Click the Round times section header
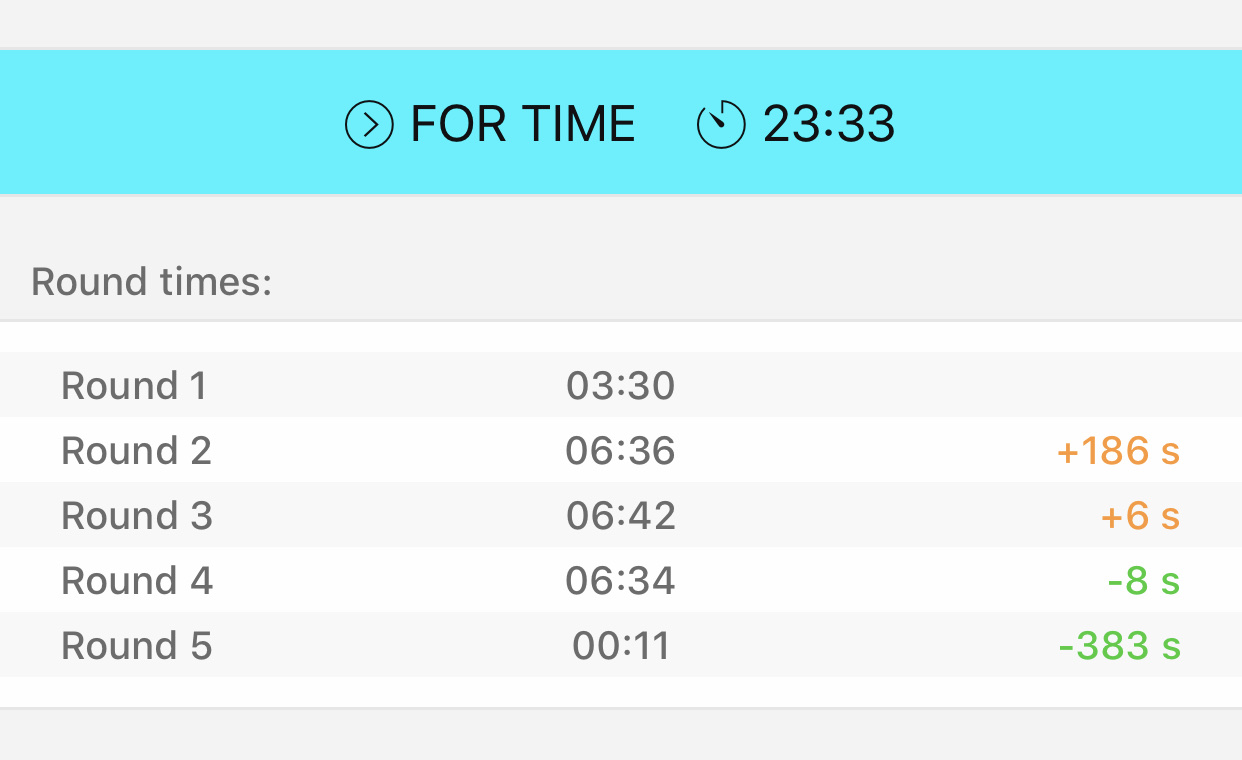Viewport: 1242px width, 760px height. tap(152, 282)
